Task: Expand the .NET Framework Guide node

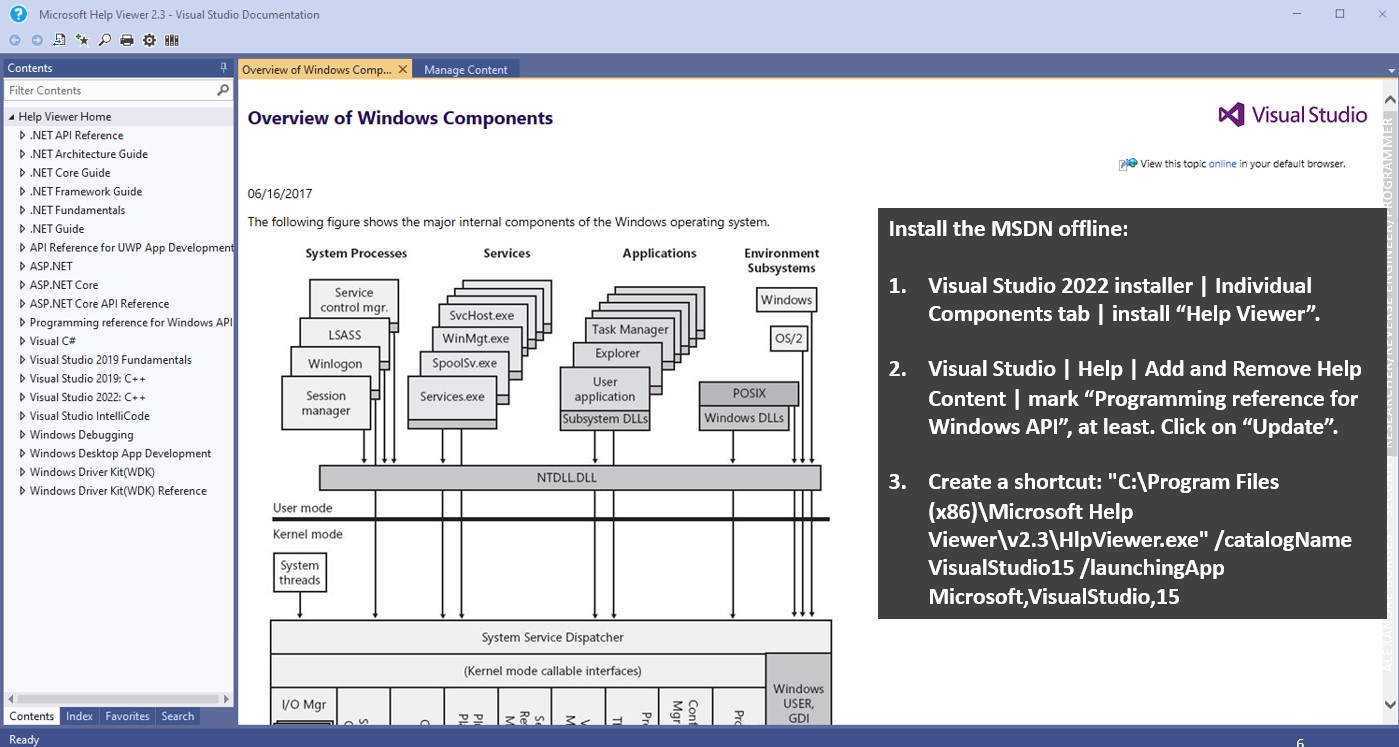Action: point(22,192)
